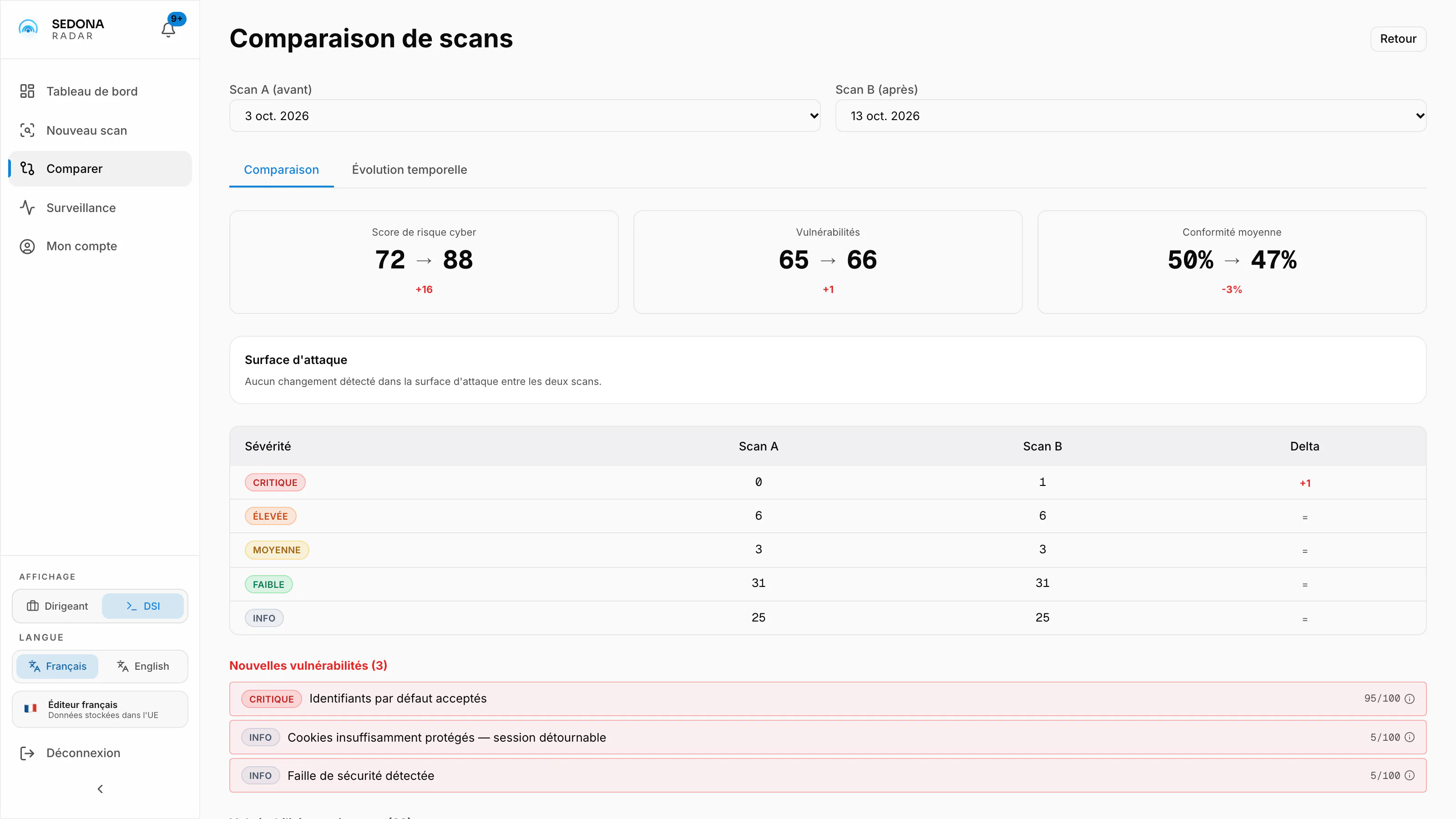Click the Mon compte user icon
This screenshot has width=1456, height=819.
27,247
